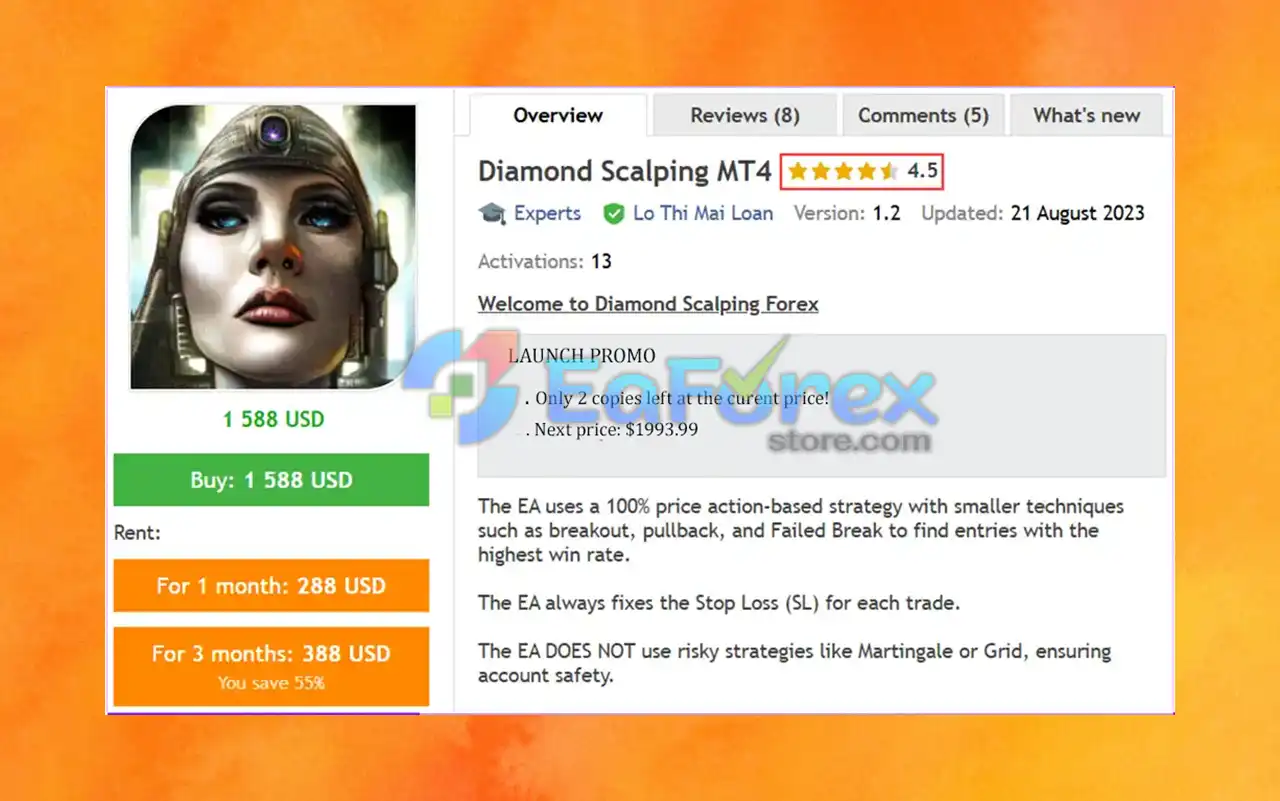Screen dimensions: 1280x801
Task: Click the 4.5 rating number
Action: coord(922,172)
